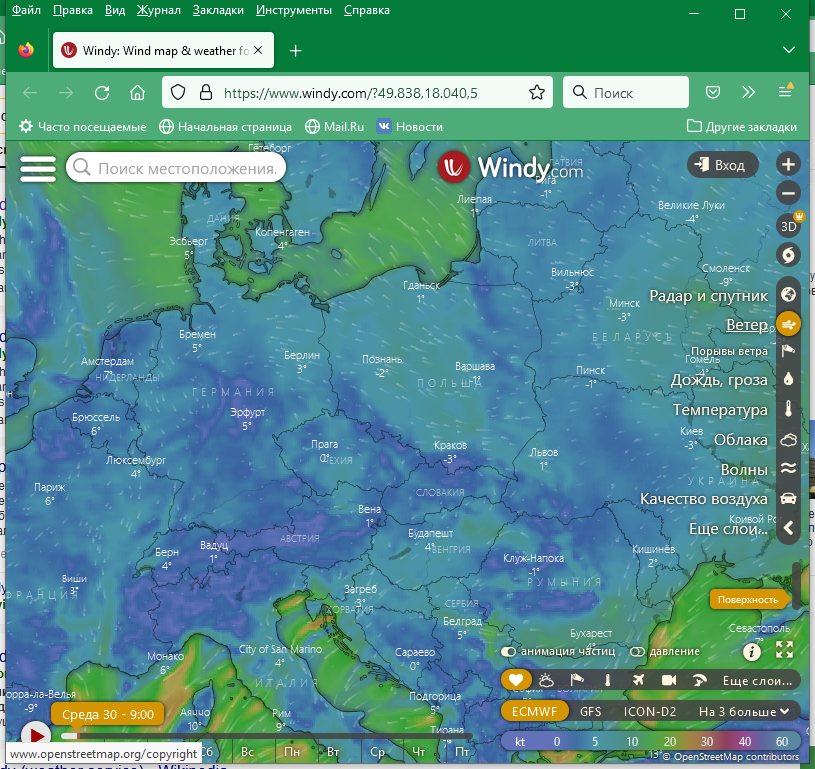The height and width of the screenshot is (769, 815).
Task: Open the Mail.Ru bookmark
Action: pos(334,127)
